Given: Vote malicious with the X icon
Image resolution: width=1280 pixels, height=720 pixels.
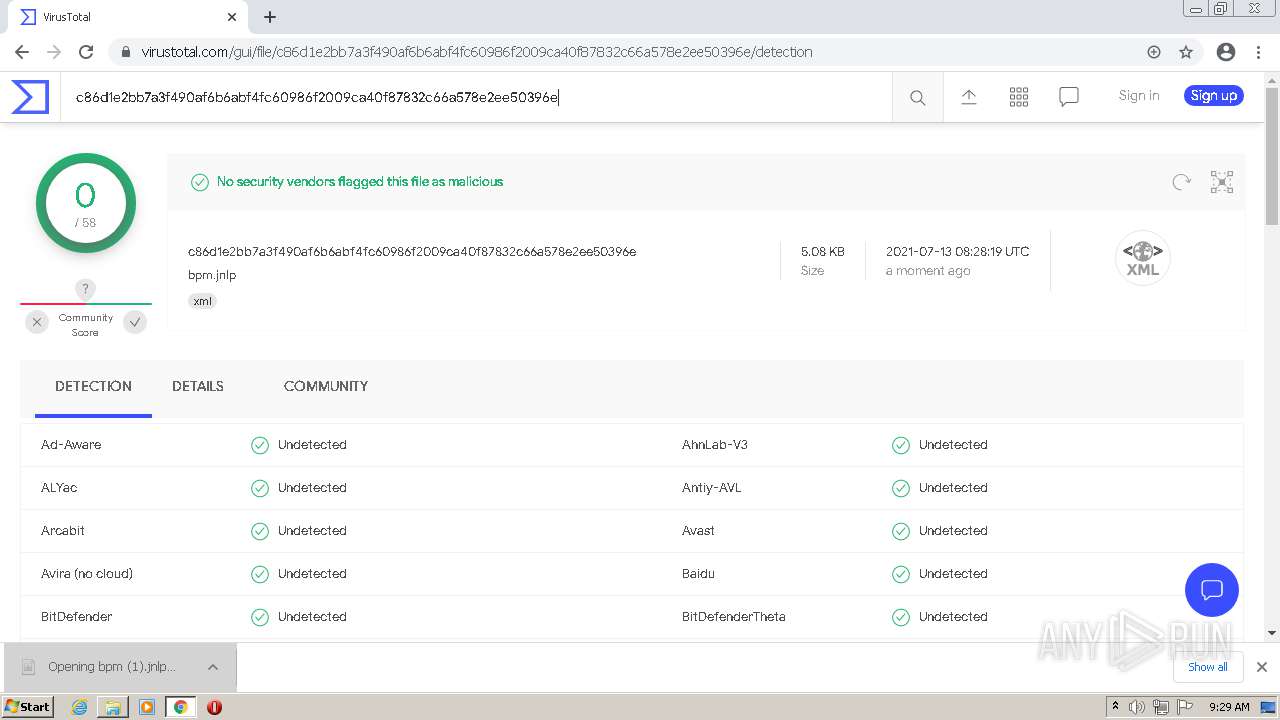Looking at the screenshot, I should tap(37, 322).
